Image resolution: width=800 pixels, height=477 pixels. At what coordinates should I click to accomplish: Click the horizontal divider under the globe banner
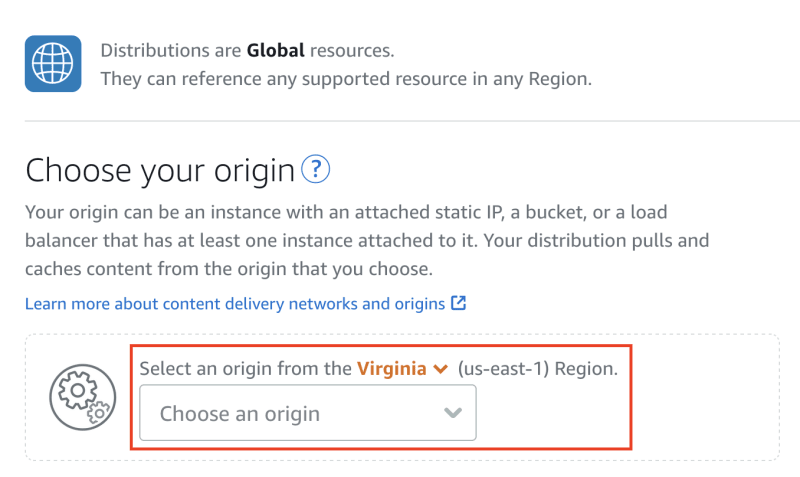coord(412,121)
